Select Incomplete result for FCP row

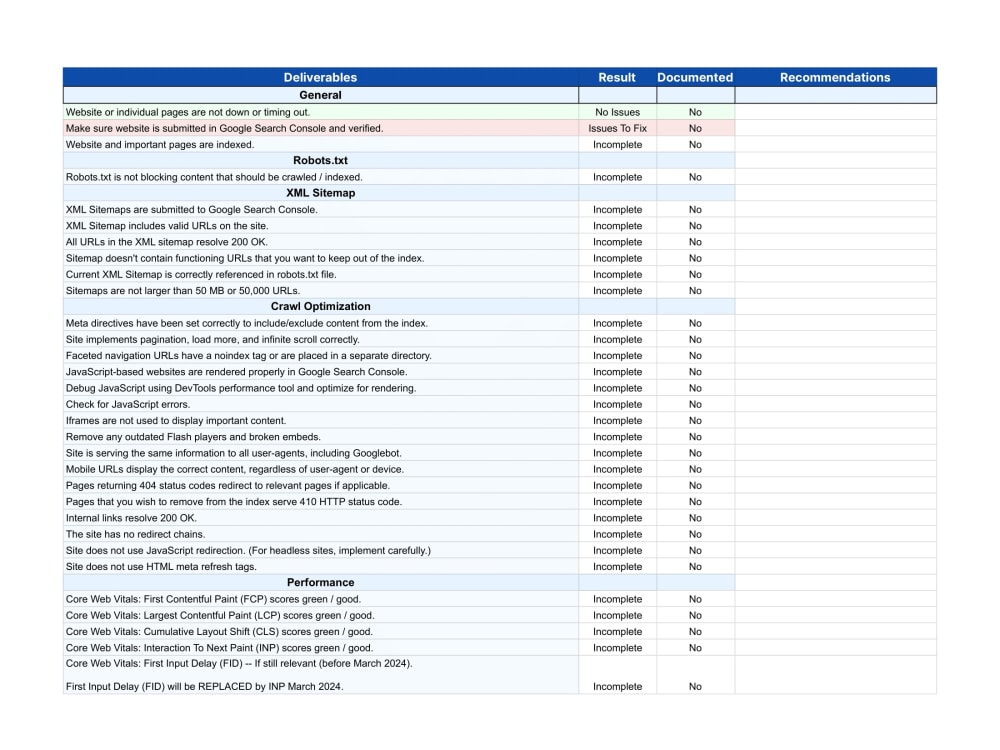tap(617, 599)
